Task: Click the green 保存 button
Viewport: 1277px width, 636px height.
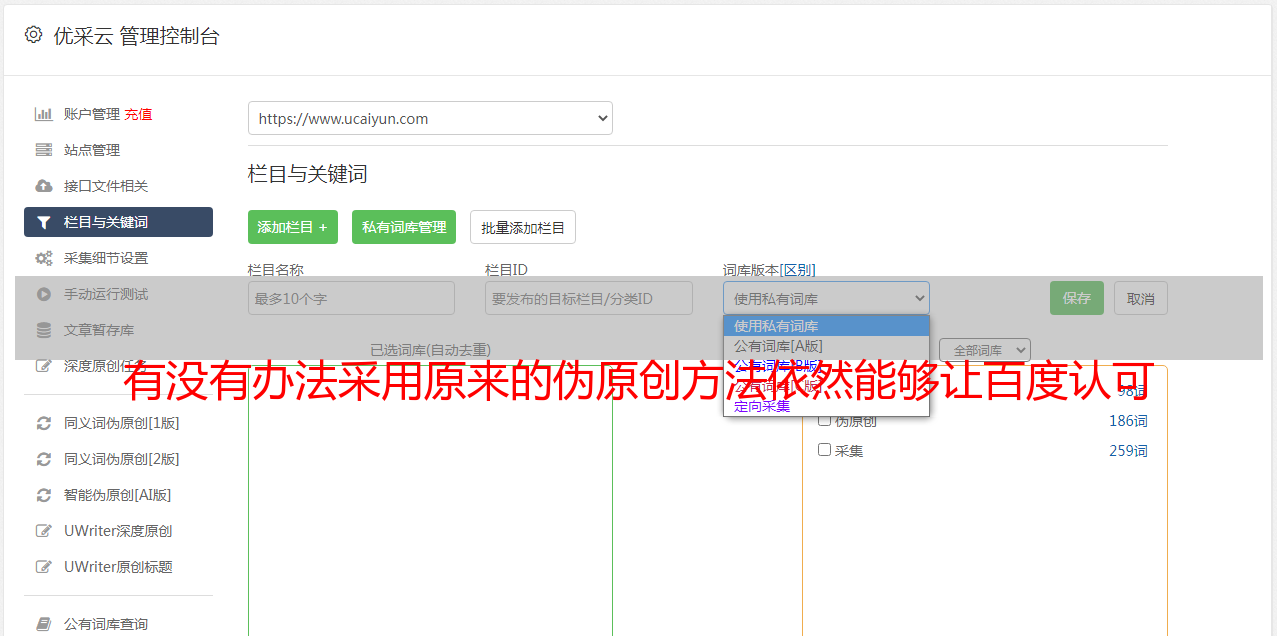Action: (1077, 298)
